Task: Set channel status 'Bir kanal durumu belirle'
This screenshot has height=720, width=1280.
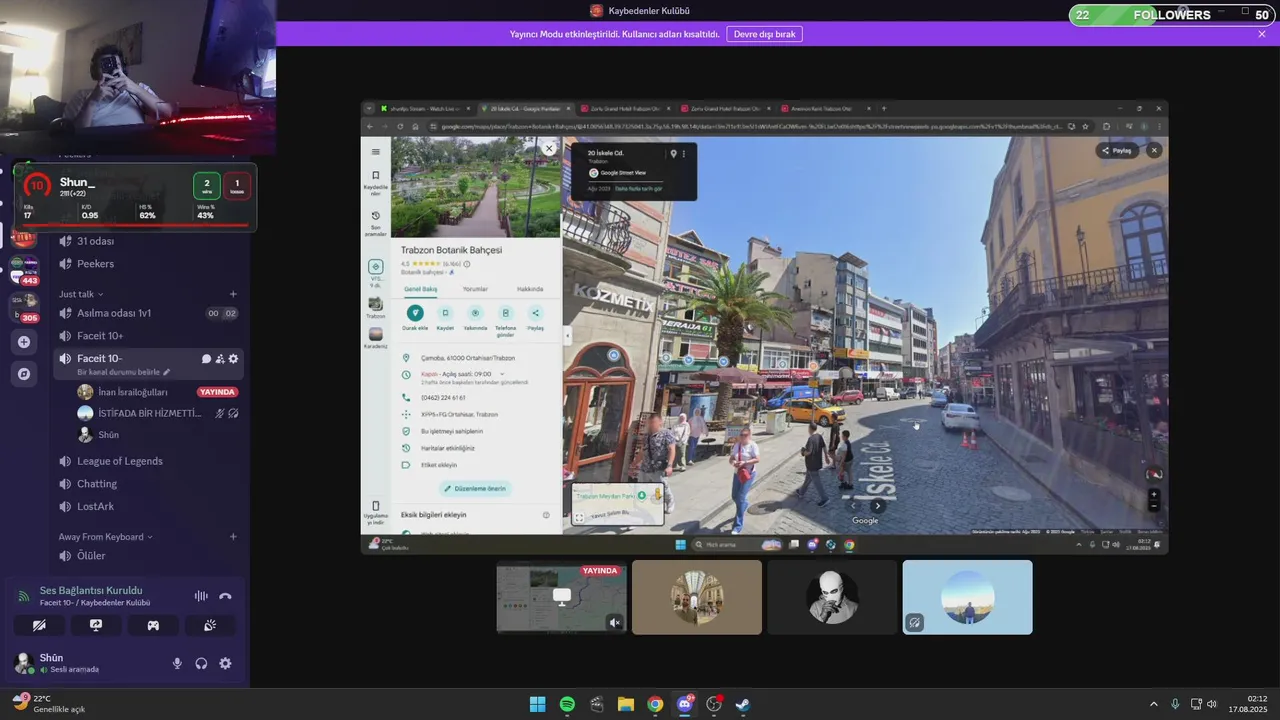Action: [x=124, y=372]
